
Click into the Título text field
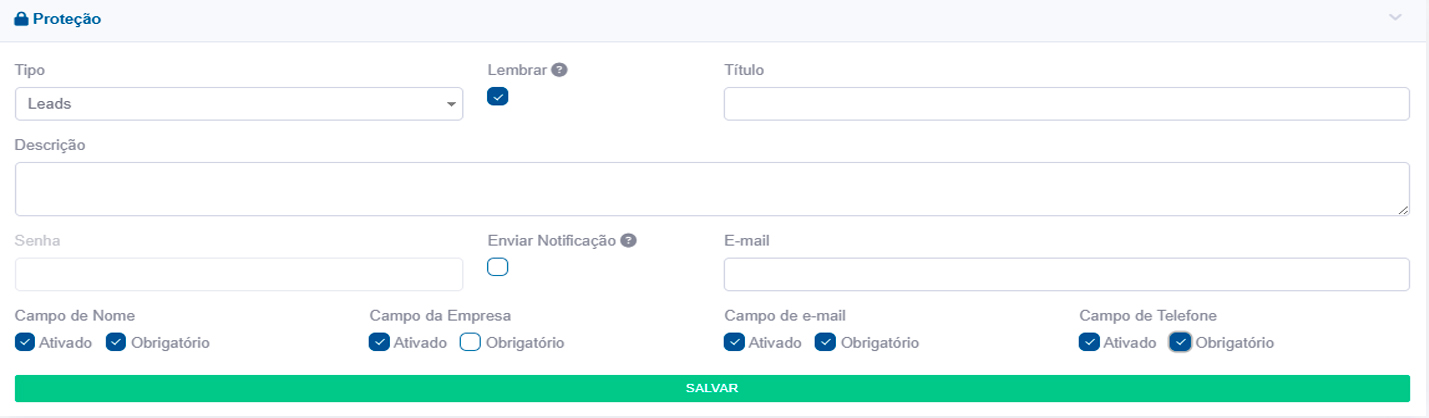point(1066,104)
